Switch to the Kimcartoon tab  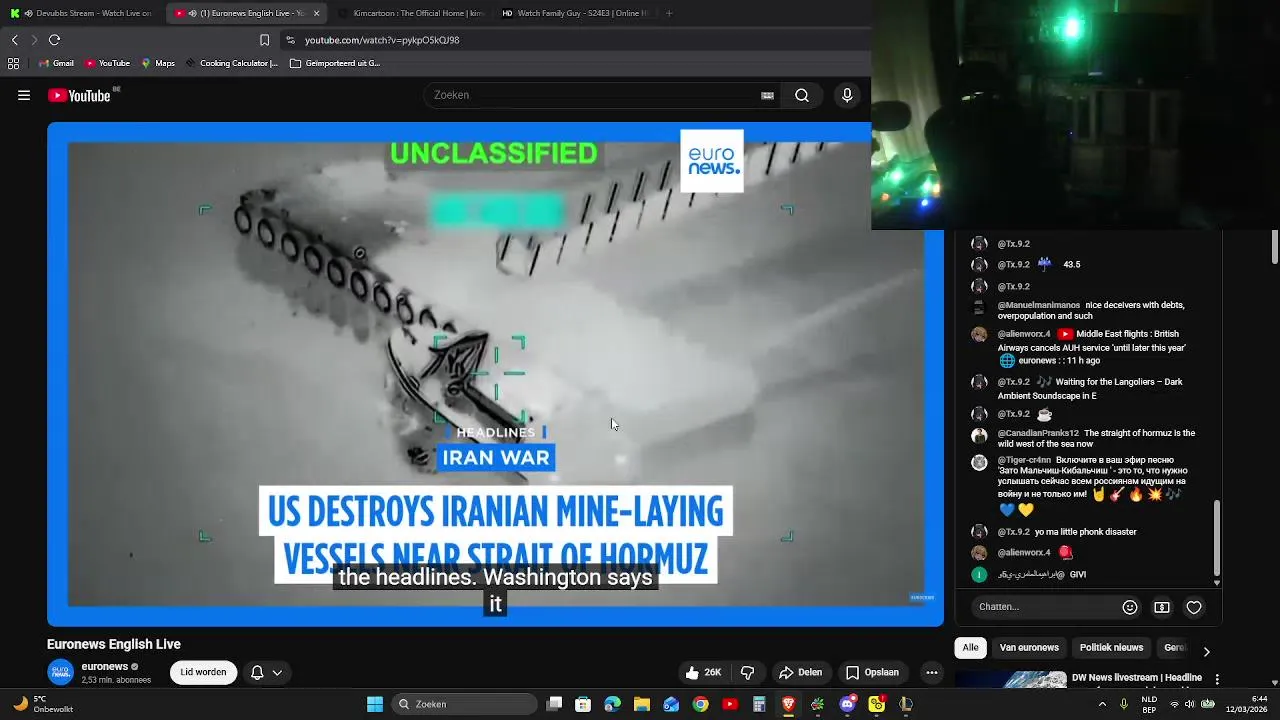(x=410, y=13)
